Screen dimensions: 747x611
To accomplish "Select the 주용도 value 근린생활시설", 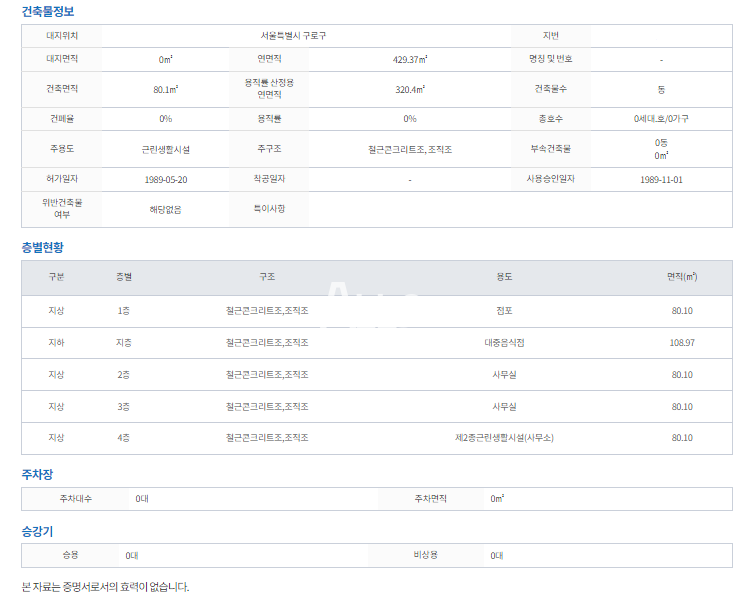I will (x=166, y=149).
